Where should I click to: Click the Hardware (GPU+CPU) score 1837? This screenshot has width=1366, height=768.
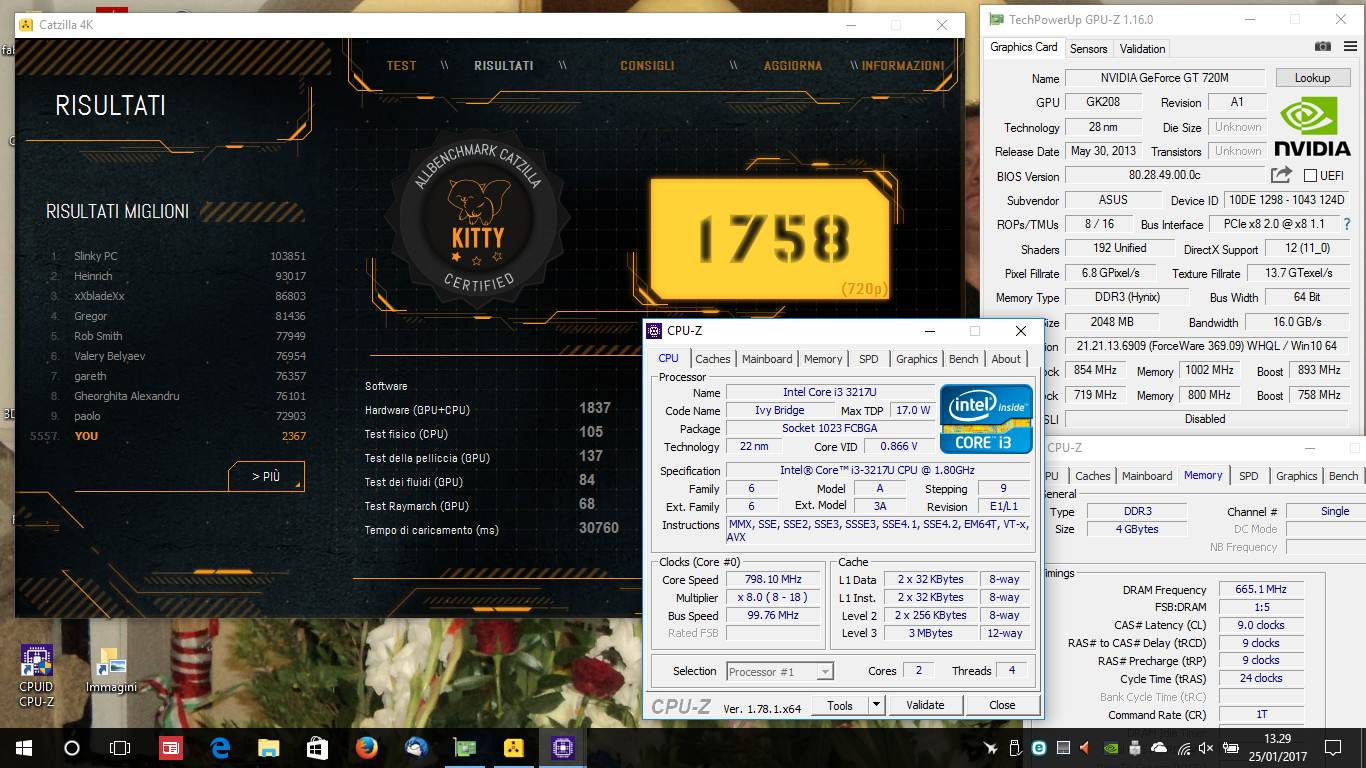click(x=594, y=408)
